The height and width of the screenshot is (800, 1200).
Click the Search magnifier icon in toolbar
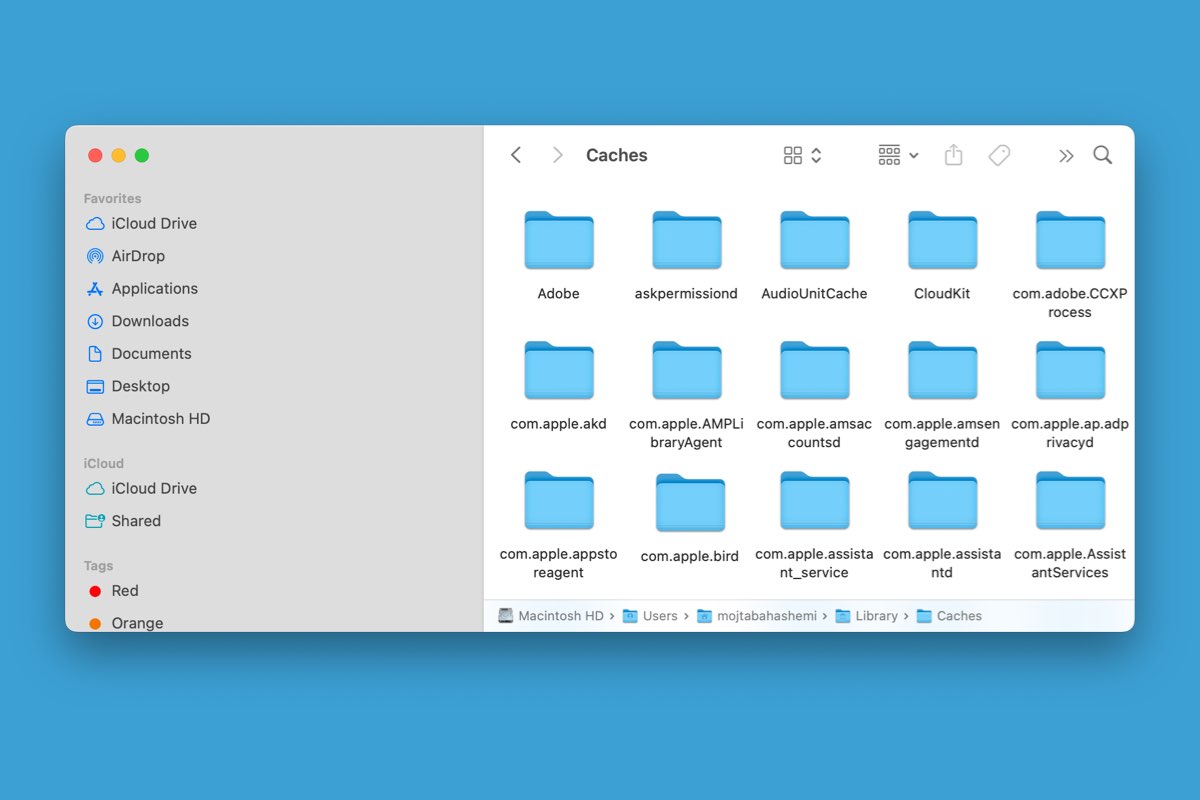pyautogui.click(x=1102, y=155)
